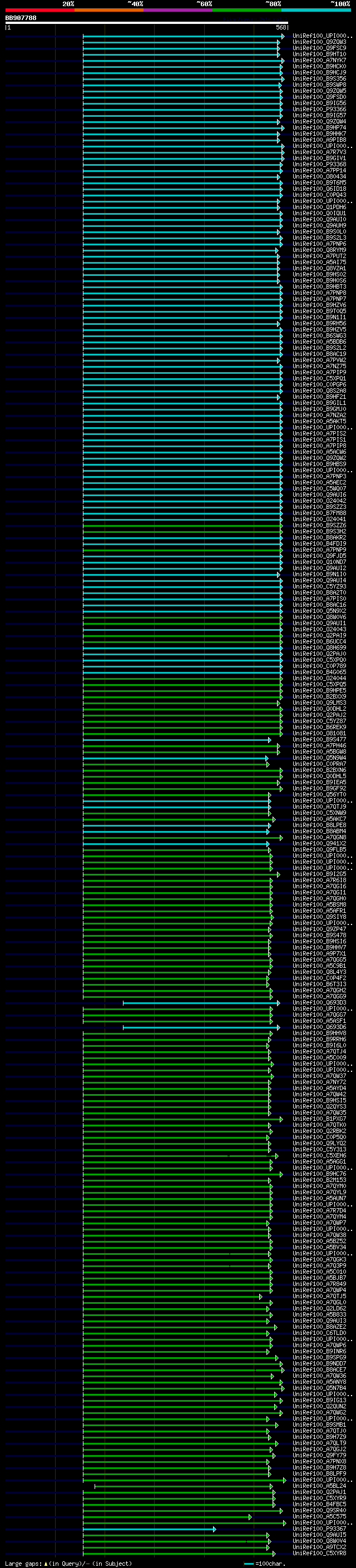Screen dimensions: 356x1568
Task: Select hit label UniRef100_Q5N9W4
Action: point(319,758)
